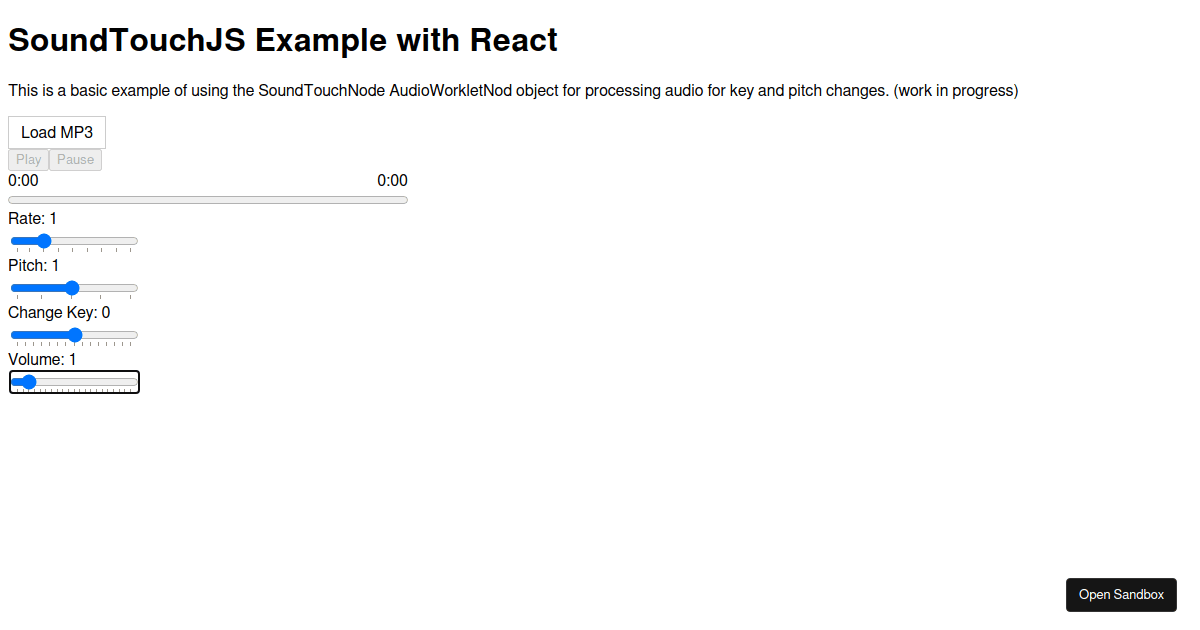The height and width of the screenshot is (630, 1200).
Task: Select the 'Pitch: 1' label
Action: coord(33,265)
